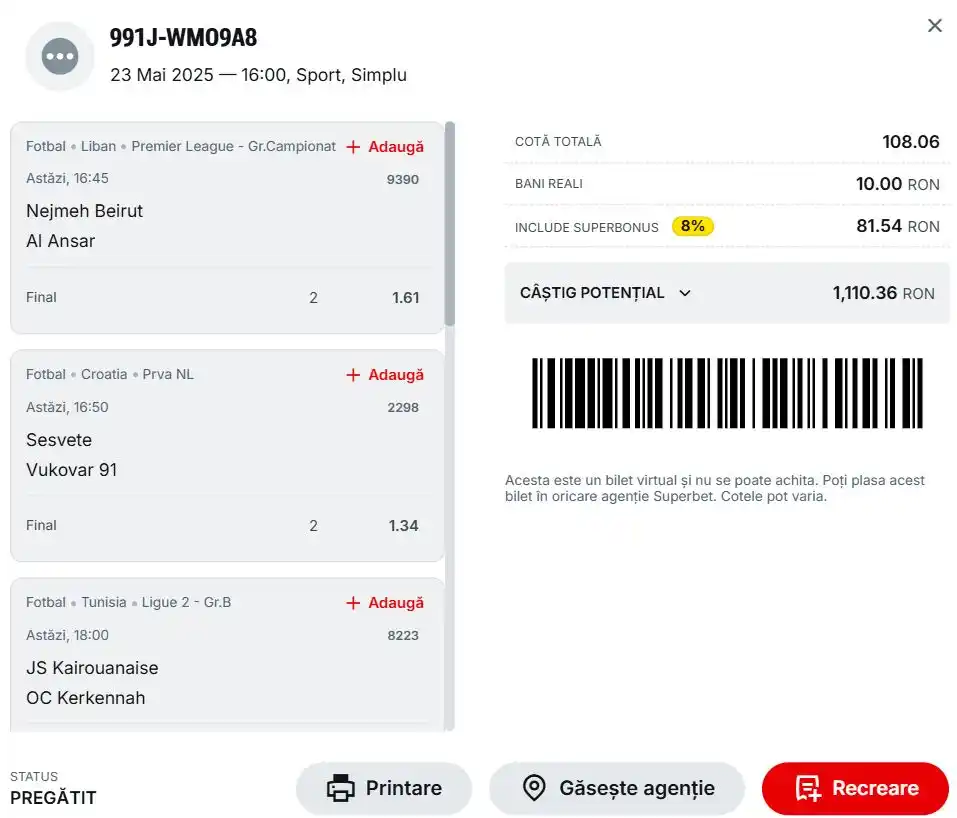Click the Găsește agenție button
This screenshot has width=957, height=818.
pyautogui.click(x=617, y=788)
